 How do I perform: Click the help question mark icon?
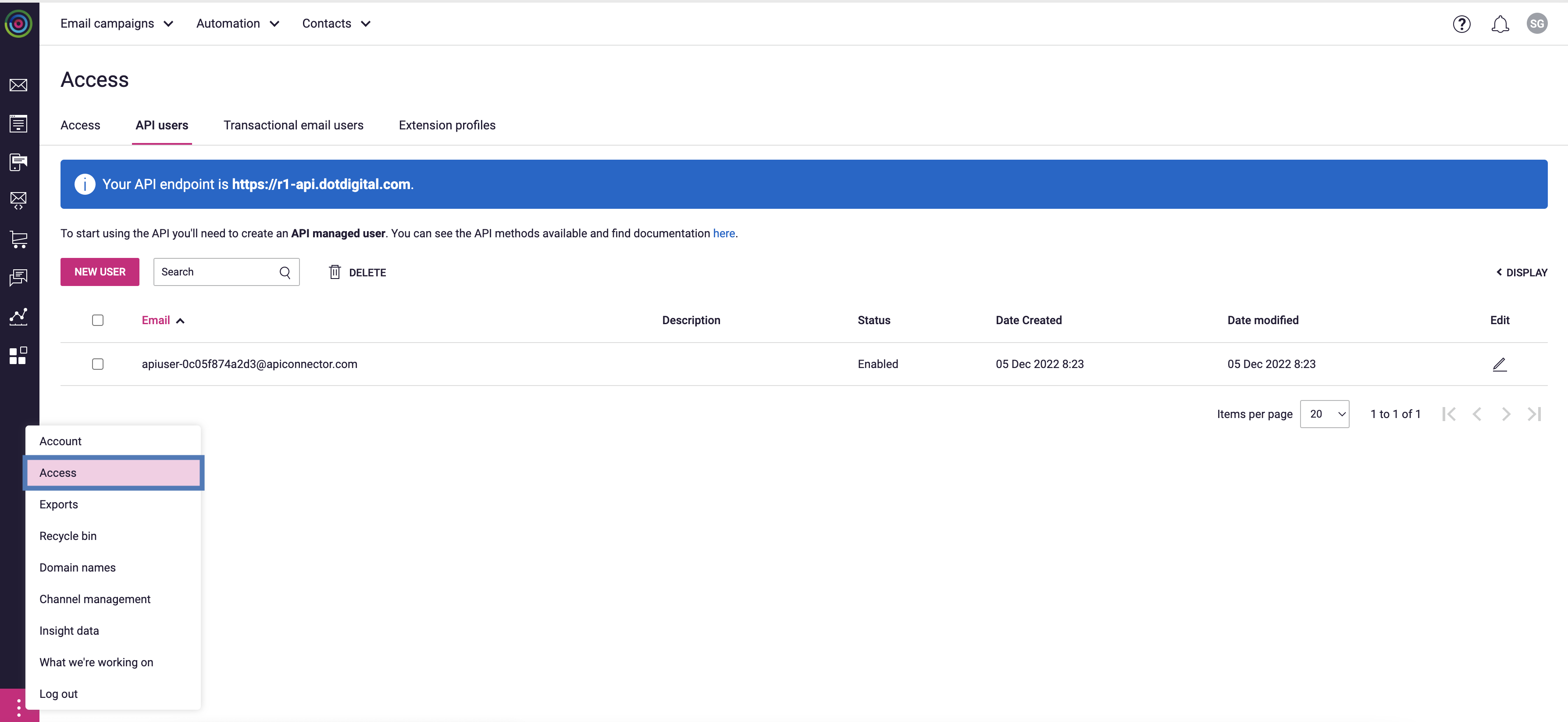[1461, 24]
